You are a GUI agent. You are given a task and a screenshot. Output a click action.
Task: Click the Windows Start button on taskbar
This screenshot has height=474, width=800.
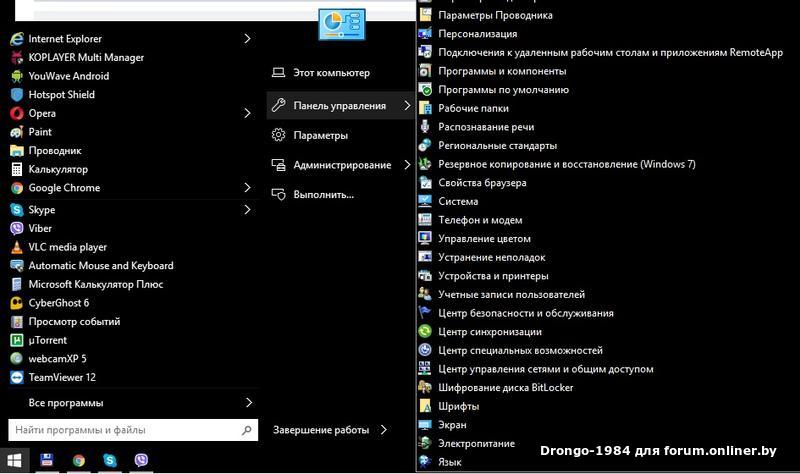tap(14, 461)
